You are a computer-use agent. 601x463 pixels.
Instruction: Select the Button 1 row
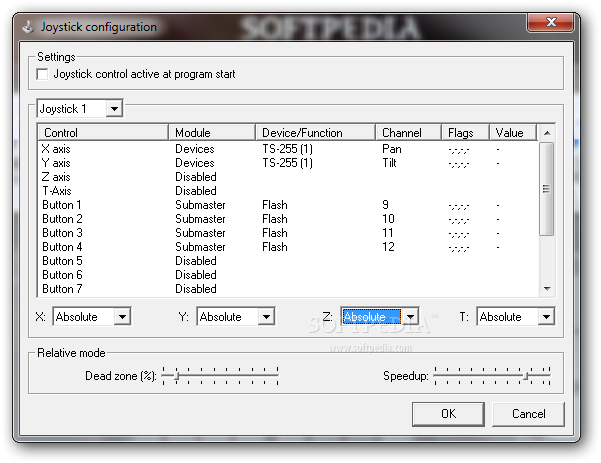pyautogui.click(x=287, y=205)
